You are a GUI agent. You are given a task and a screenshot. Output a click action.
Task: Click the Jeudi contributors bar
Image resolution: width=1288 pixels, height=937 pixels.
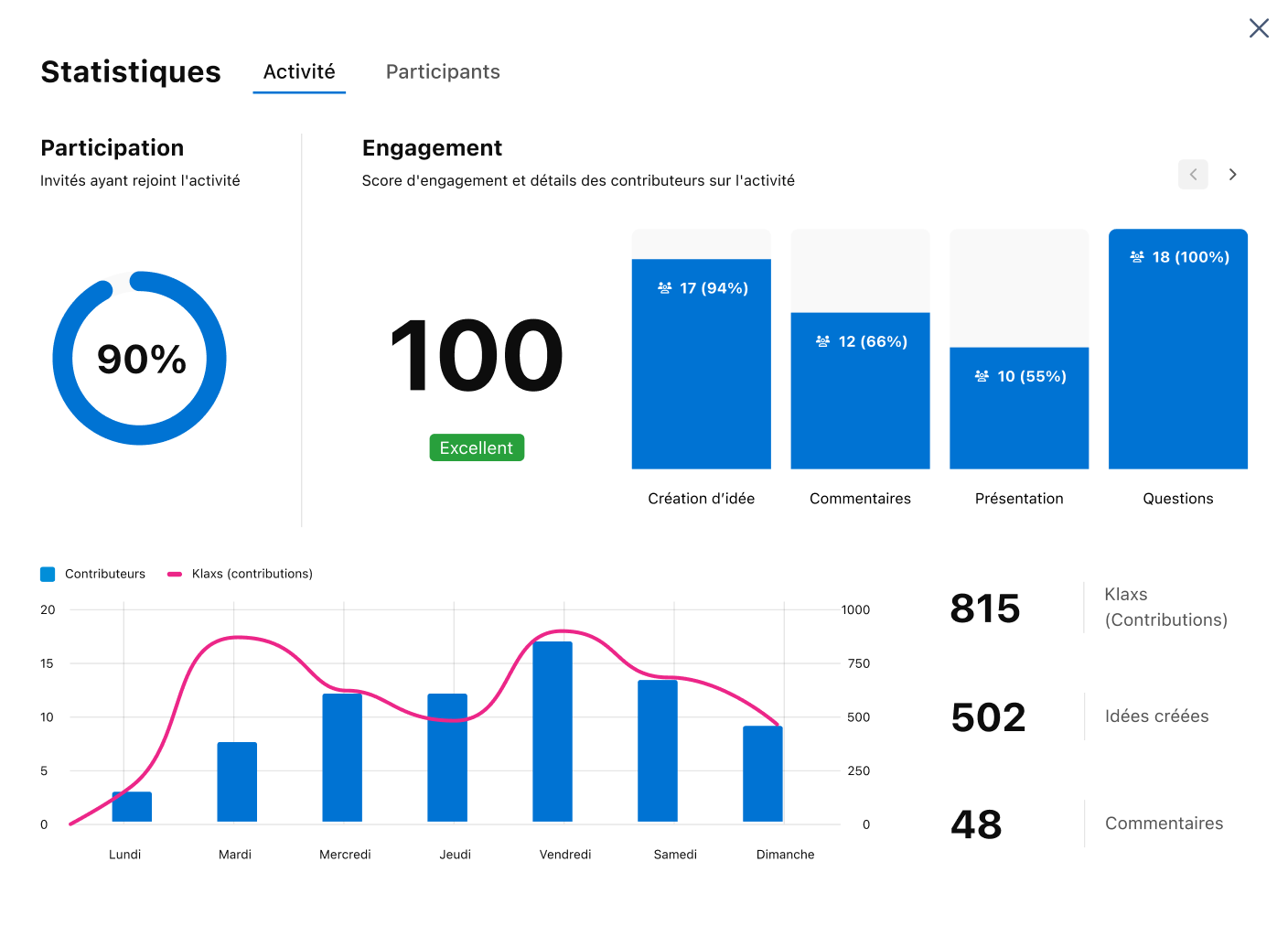click(447, 758)
